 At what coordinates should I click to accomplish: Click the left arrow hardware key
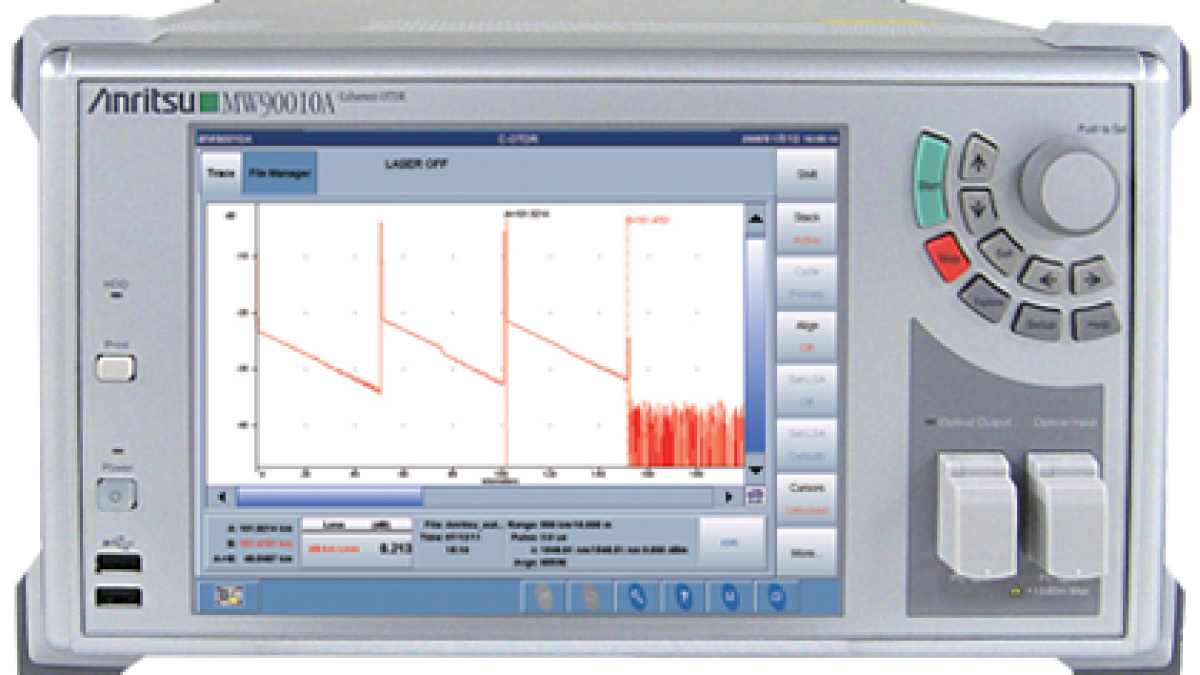coord(1044,274)
